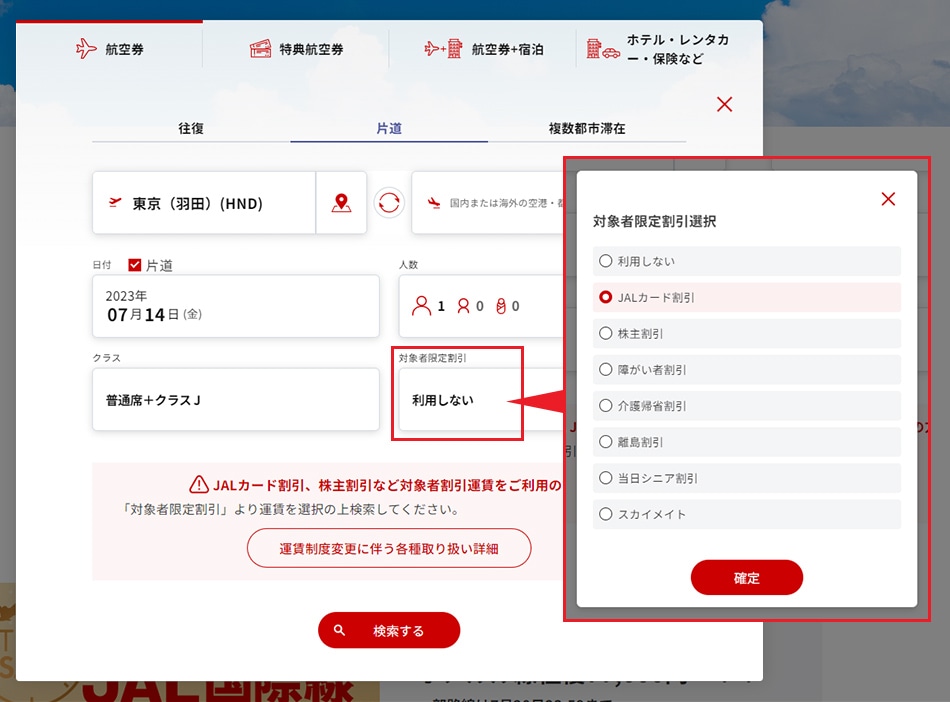Select the 離島割引 radio option

coord(746,442)
